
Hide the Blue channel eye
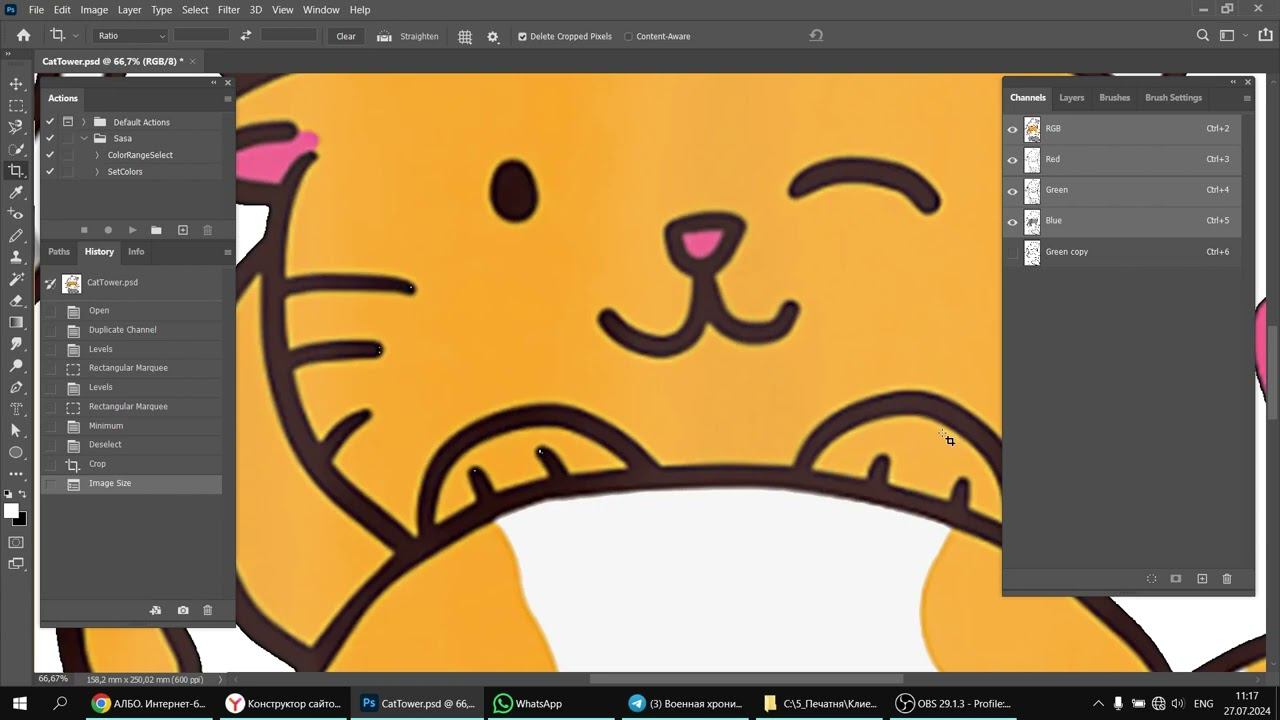tap(1012, 222)
